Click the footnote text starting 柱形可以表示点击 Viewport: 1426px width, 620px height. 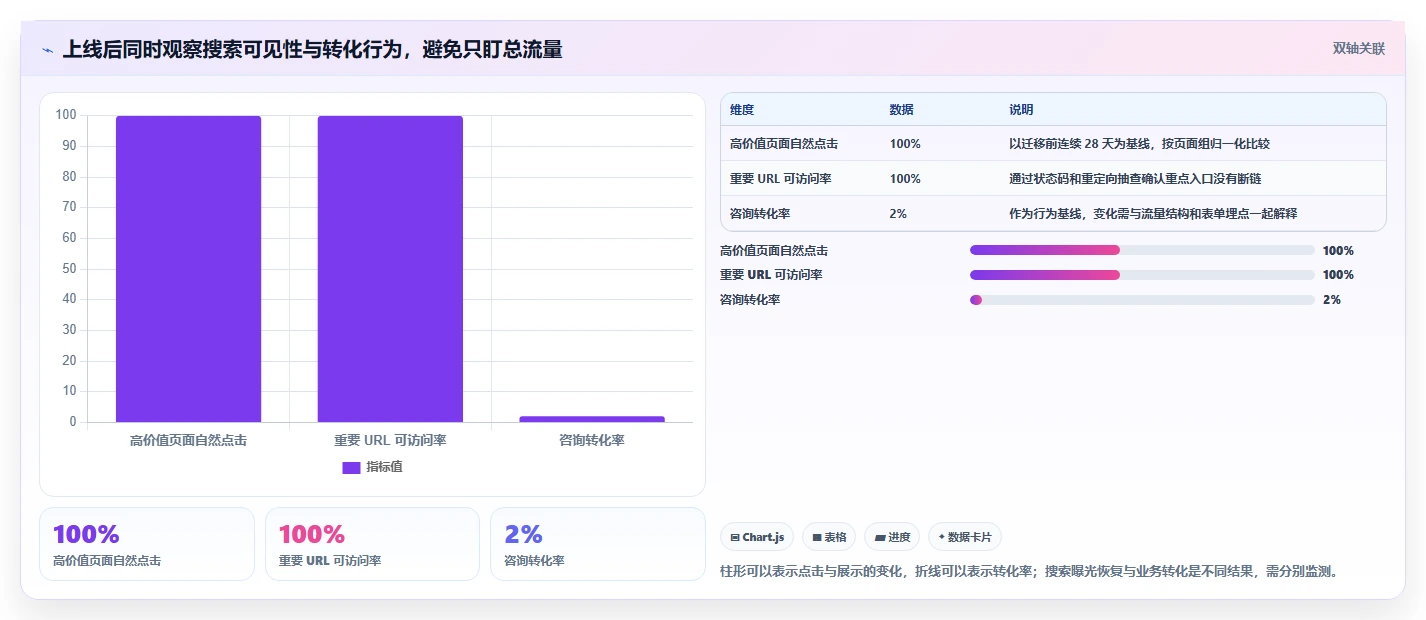click(x=1029, y=571)
